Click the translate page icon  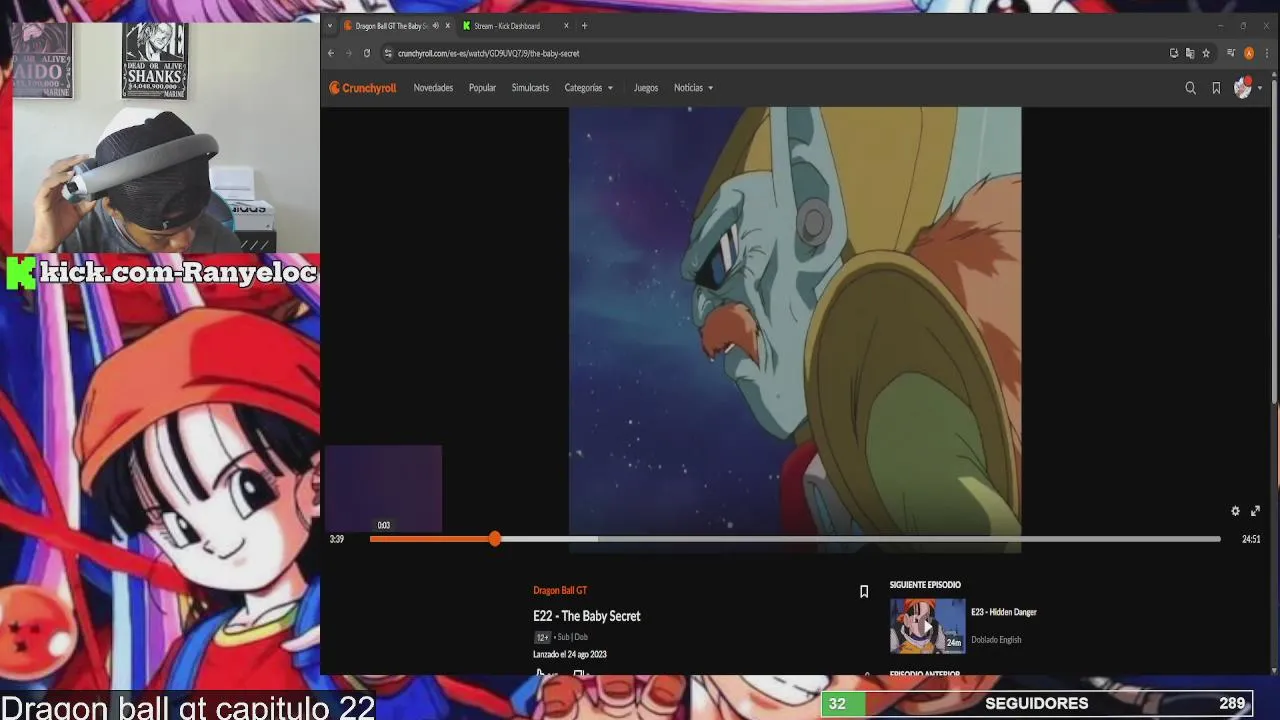tap(1190, 53)
